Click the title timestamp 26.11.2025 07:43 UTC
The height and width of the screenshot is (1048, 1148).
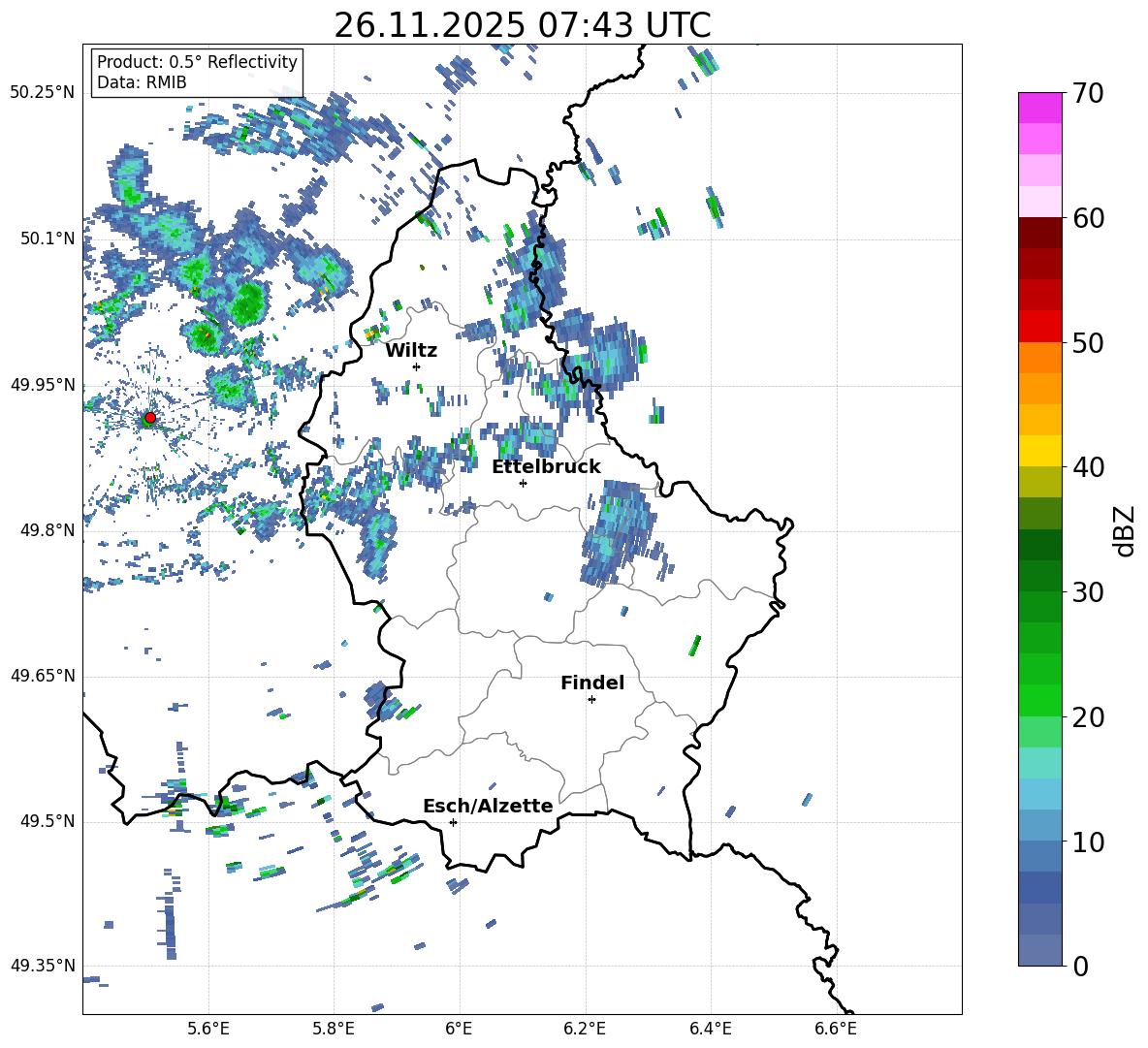point(523,25)
